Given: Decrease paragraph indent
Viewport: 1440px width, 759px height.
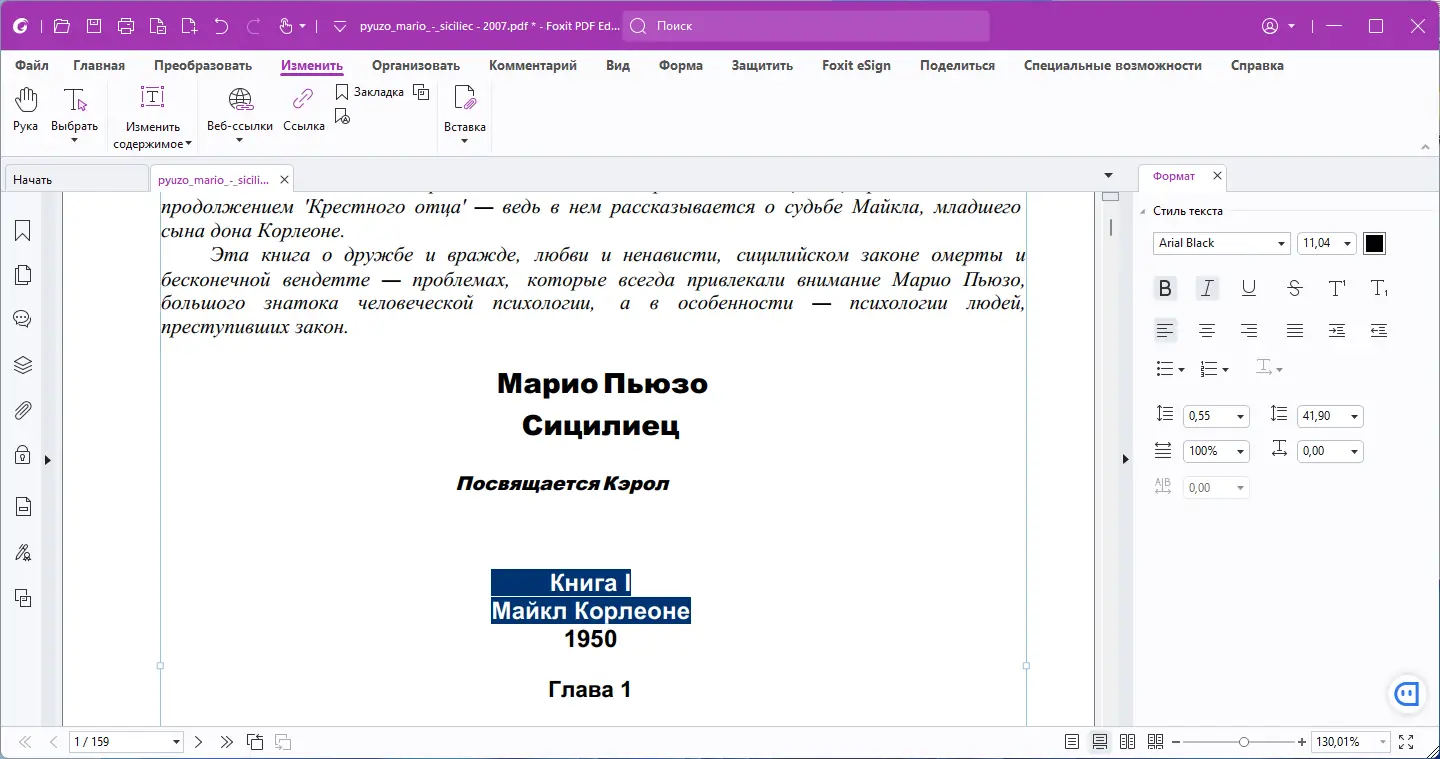Looking at the screenshot, I should point(1379,330).
